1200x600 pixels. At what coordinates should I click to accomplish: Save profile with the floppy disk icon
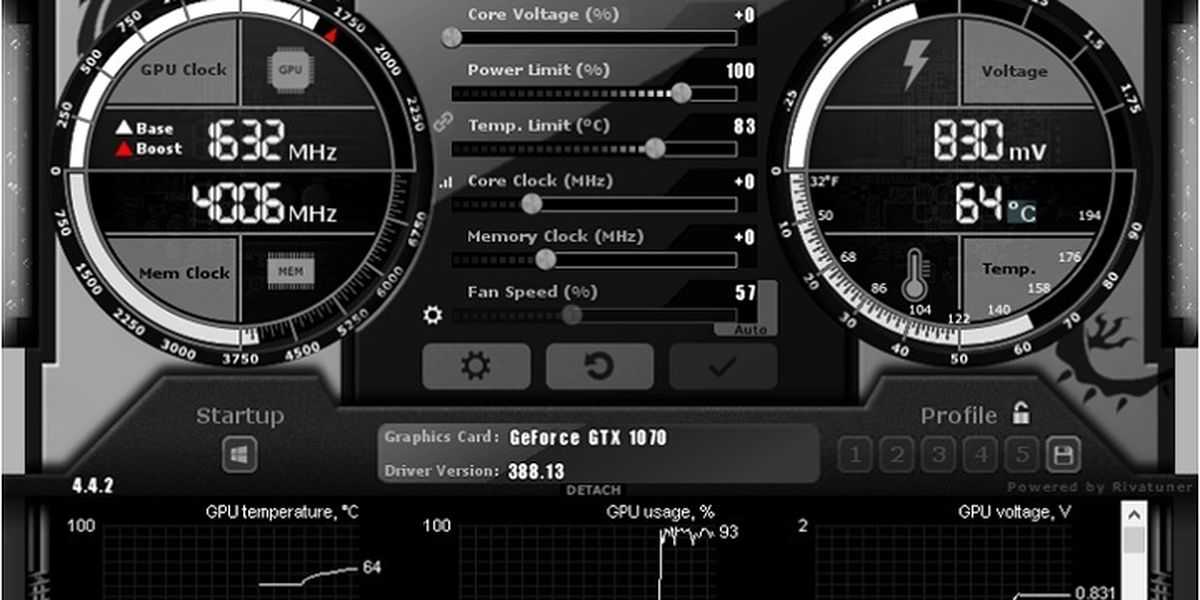[1063, 456]
